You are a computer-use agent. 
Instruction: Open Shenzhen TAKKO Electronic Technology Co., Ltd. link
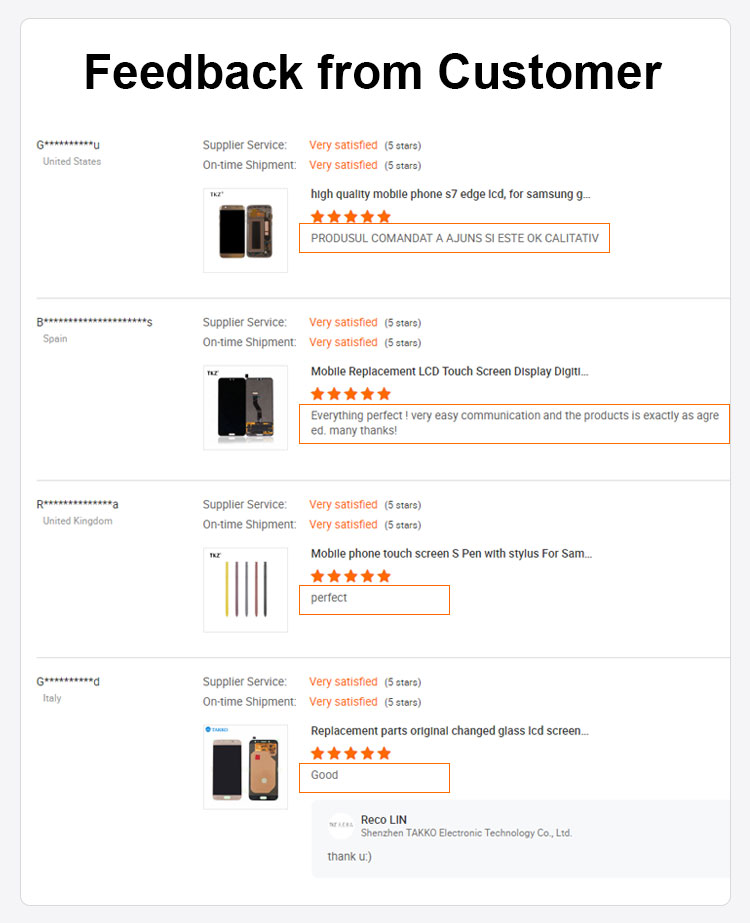[x=466, y=833]
